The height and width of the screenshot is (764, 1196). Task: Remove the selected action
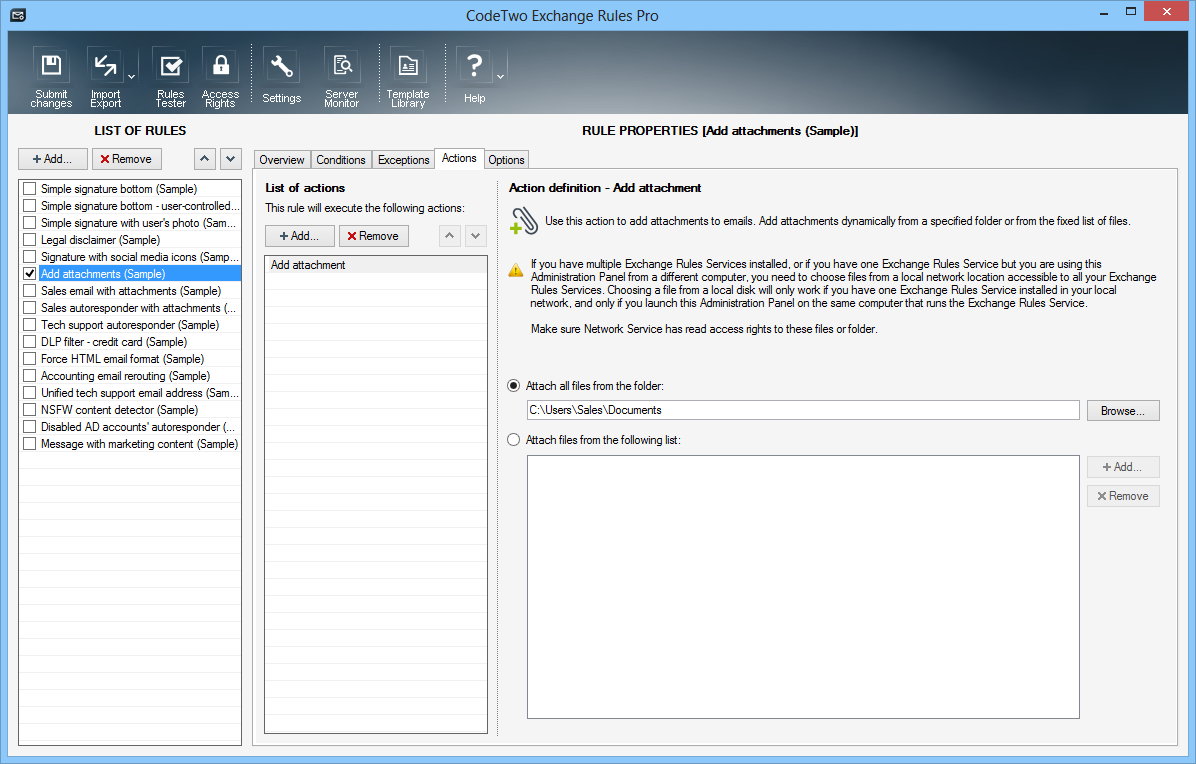pos(374,236)
